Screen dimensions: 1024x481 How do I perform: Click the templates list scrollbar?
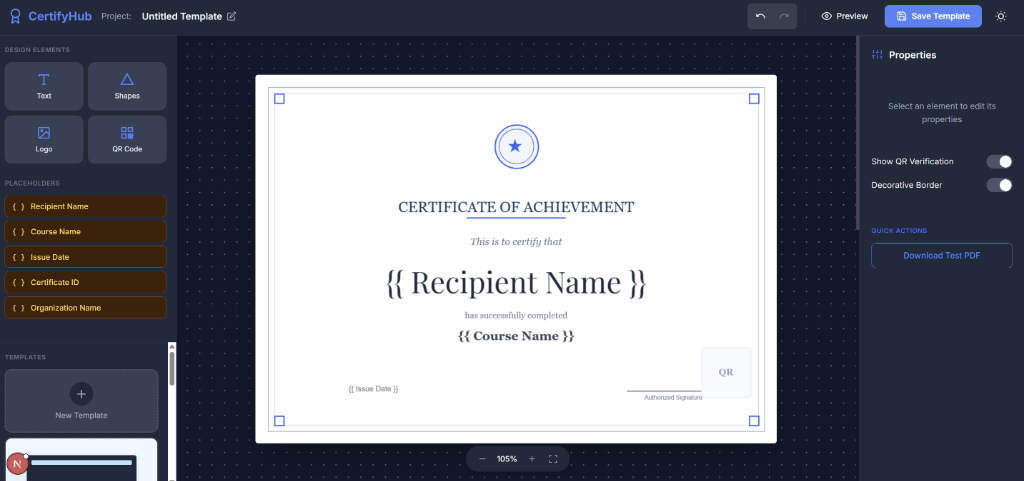coord(171,367)
